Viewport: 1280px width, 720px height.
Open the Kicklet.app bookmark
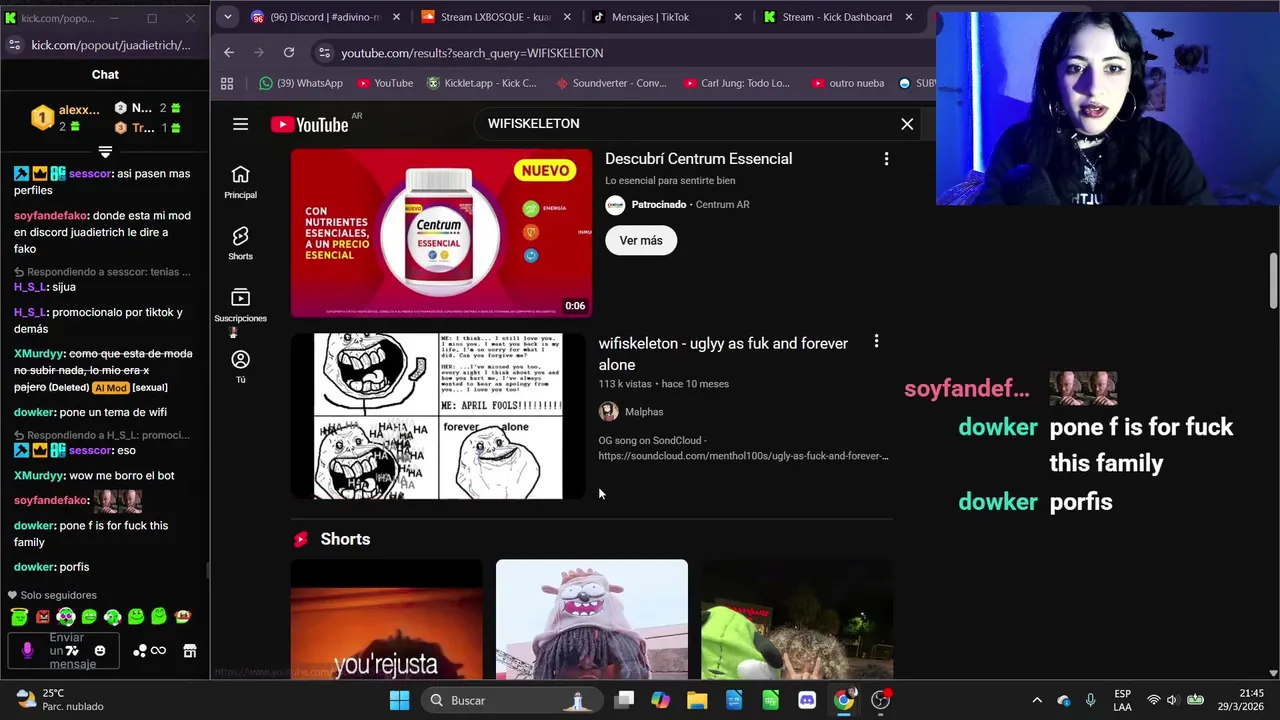[x=481, y=83]
